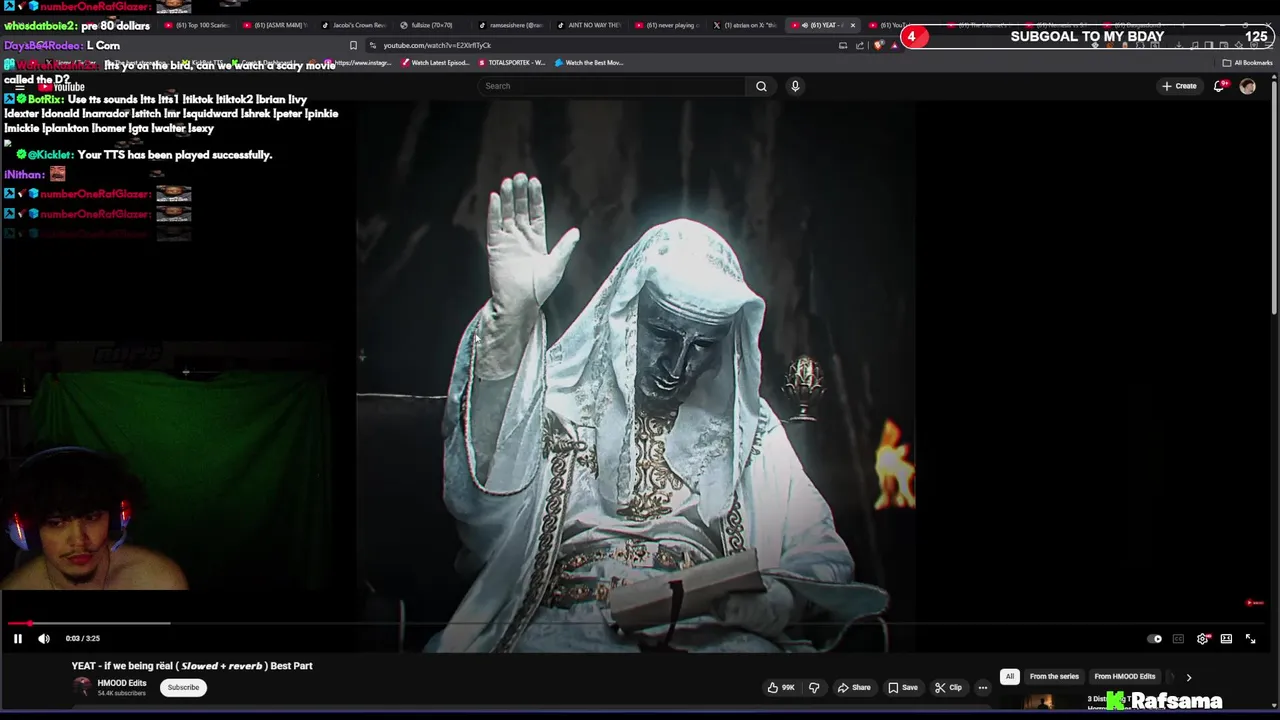The width and height of the screenshot is (1280, 720).
Task: Mute the video with the speaker icon
Action: click(x=44, y=638)
